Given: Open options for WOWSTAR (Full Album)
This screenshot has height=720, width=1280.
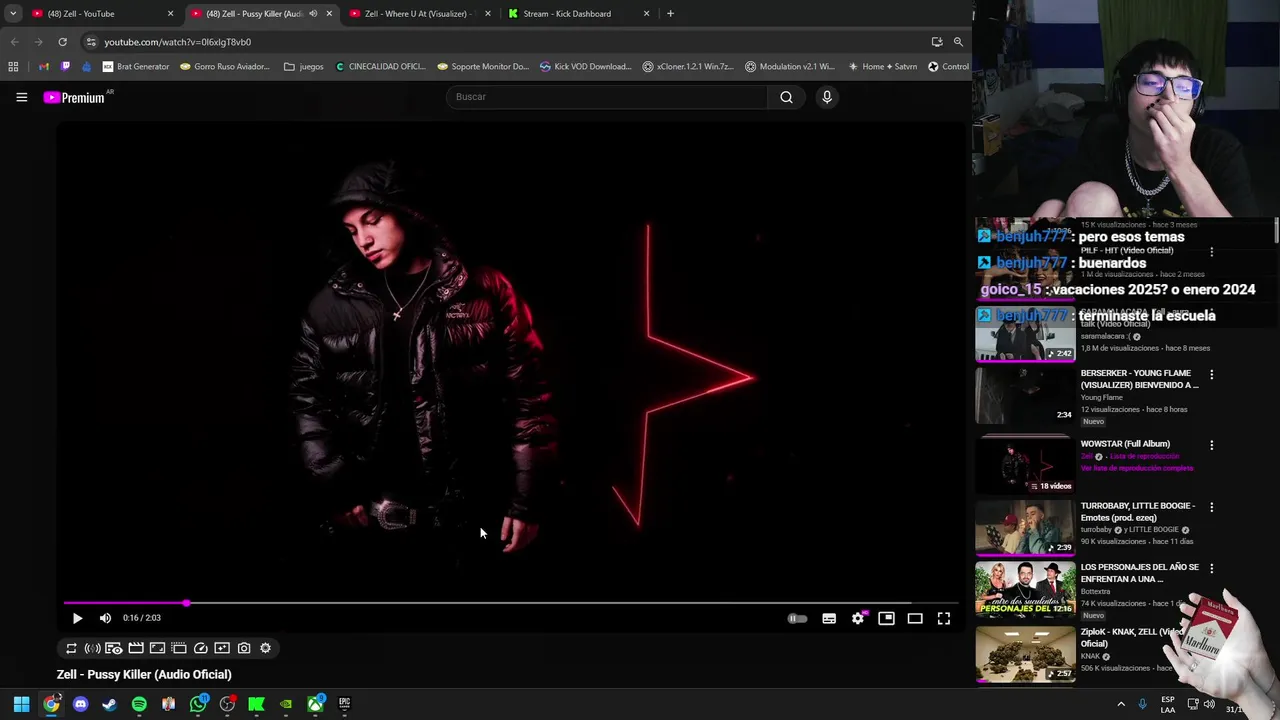Looking at the screenshot, I should (x=1212, y=445).
